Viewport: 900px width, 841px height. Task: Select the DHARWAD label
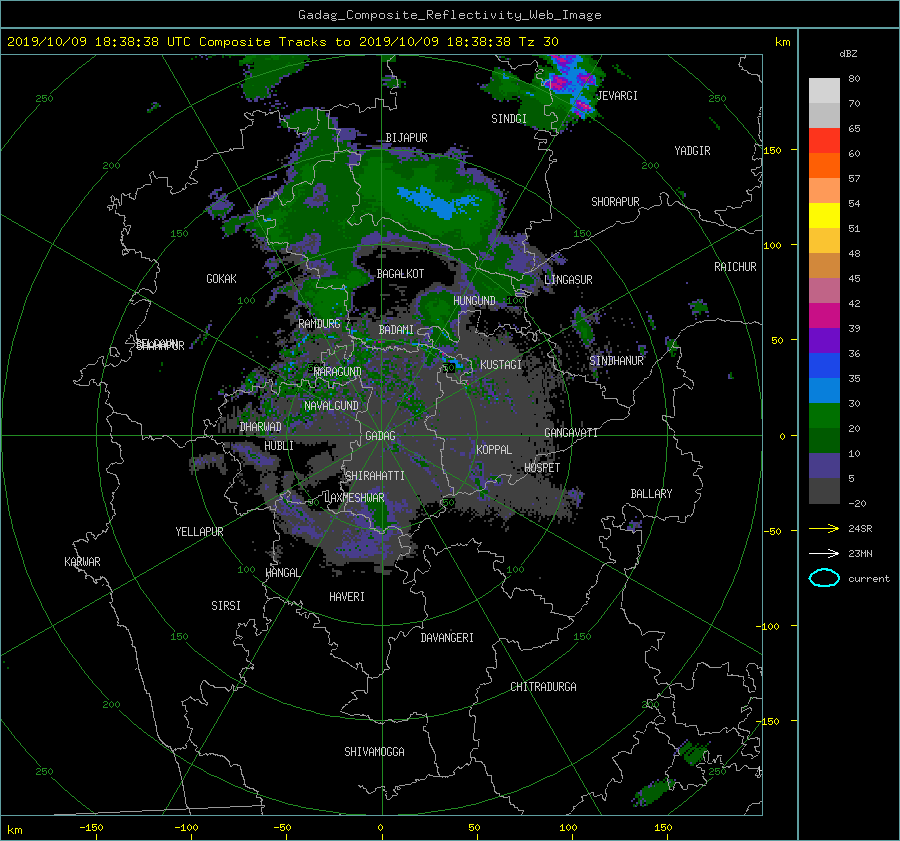coord(260,427)
